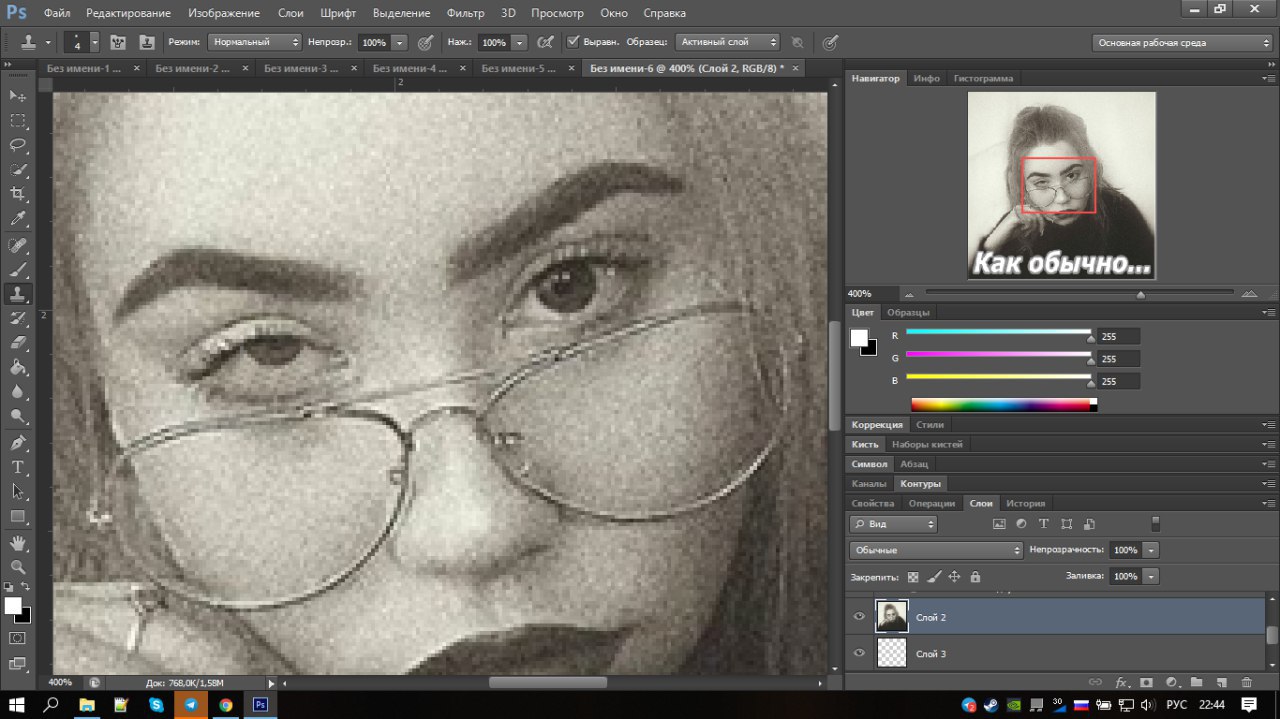Add a layer mask from Layers panel

[x=1146, y=682]
